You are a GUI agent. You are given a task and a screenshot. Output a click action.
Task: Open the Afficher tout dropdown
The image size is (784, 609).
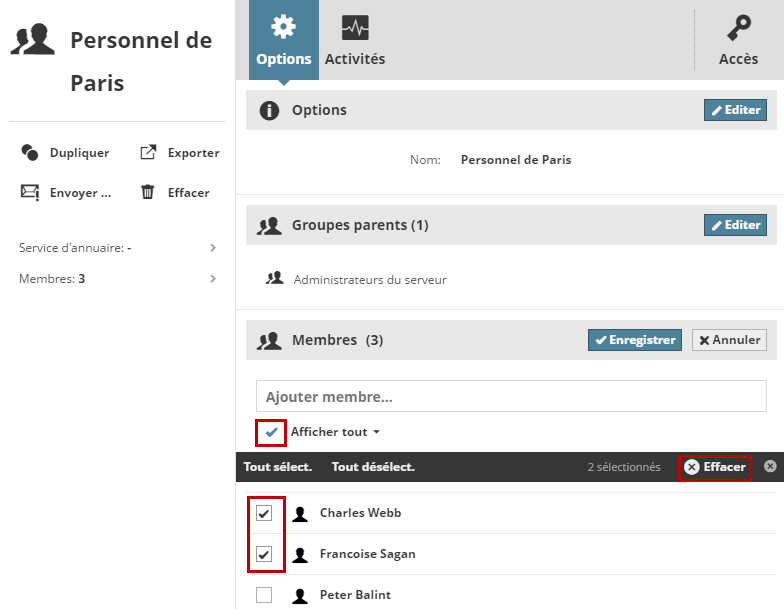click(x=336, y=432)
